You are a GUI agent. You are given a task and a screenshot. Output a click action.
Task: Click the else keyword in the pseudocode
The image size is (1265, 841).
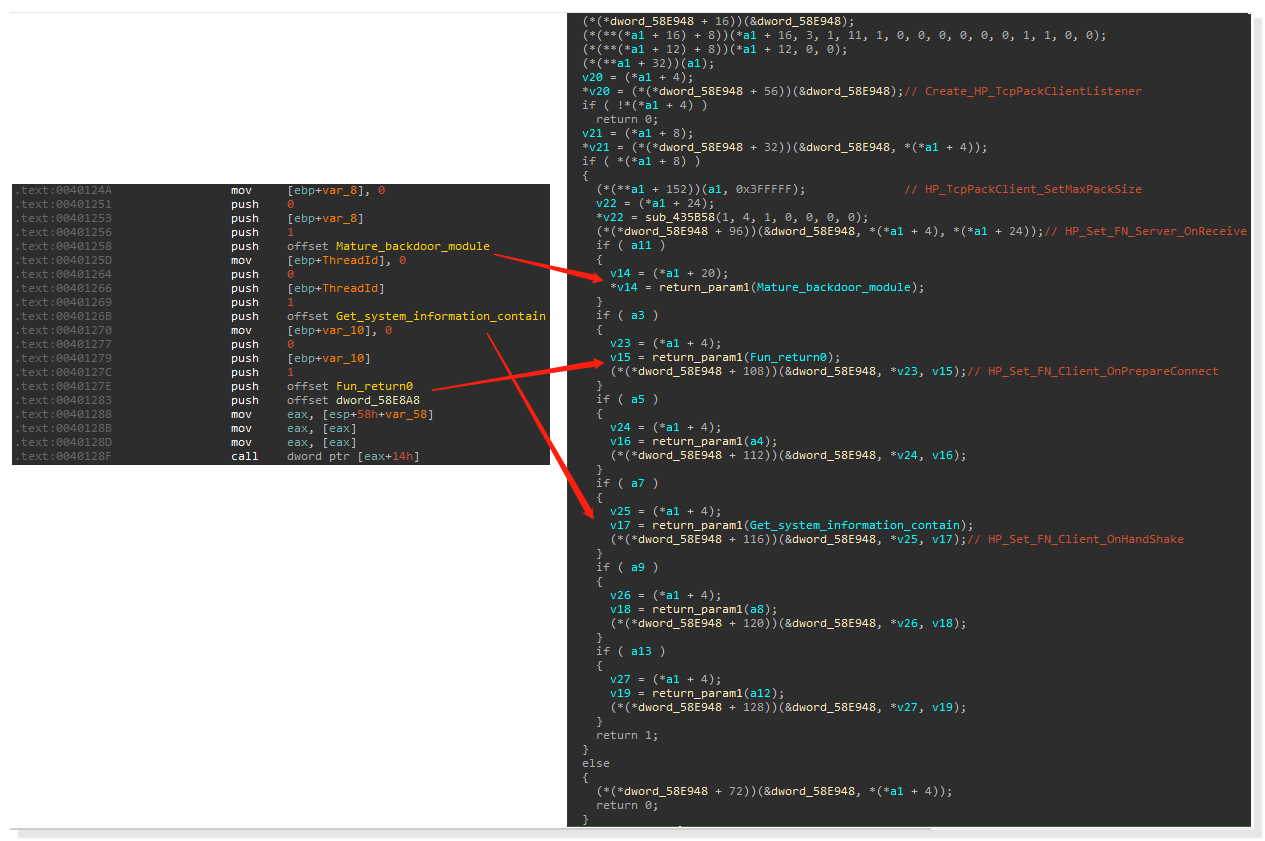595,763
